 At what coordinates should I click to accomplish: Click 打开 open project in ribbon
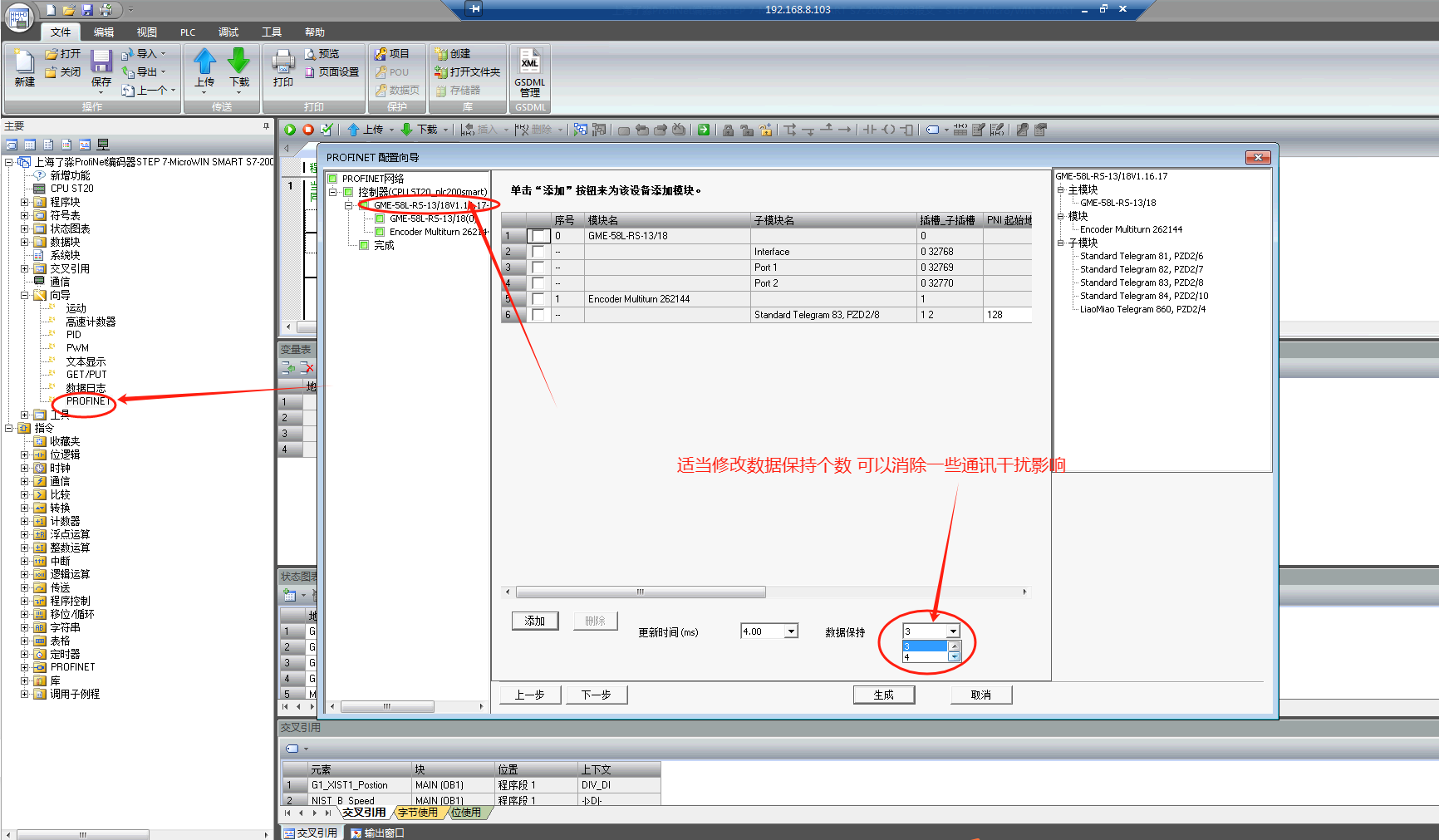click(63, 54)
